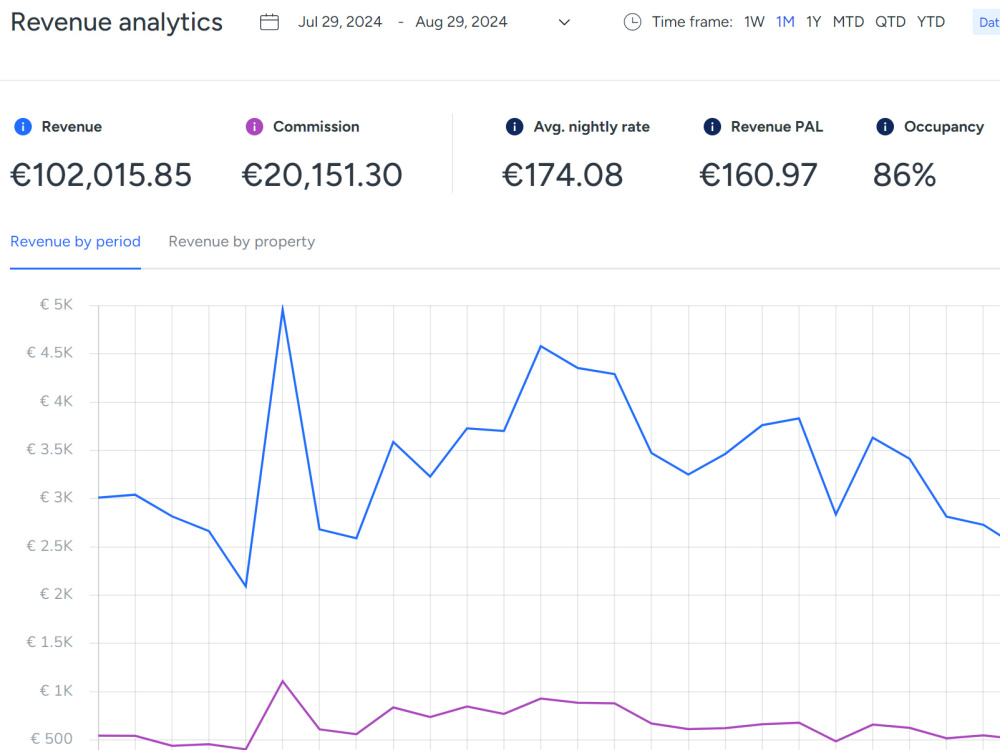Click the blue revenue line peak at €5K
The width and height of the screenshot is (1000, 750).
[x=283, y=307]
